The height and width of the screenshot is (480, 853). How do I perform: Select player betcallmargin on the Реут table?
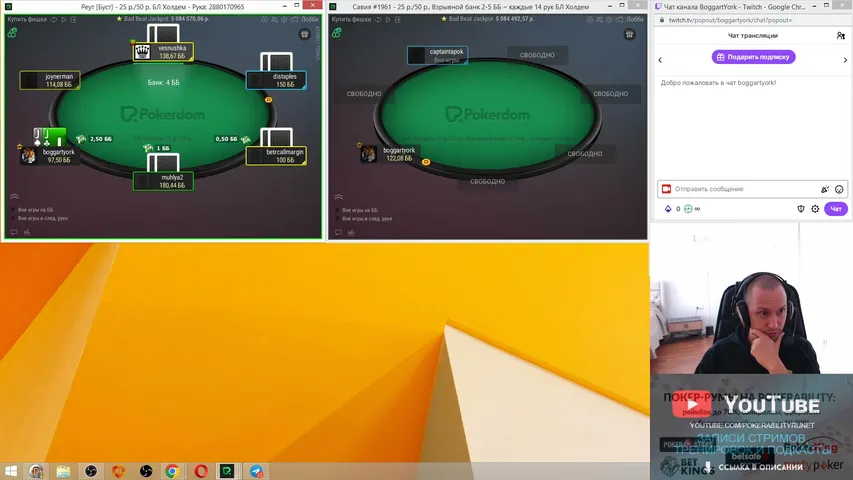276,156
